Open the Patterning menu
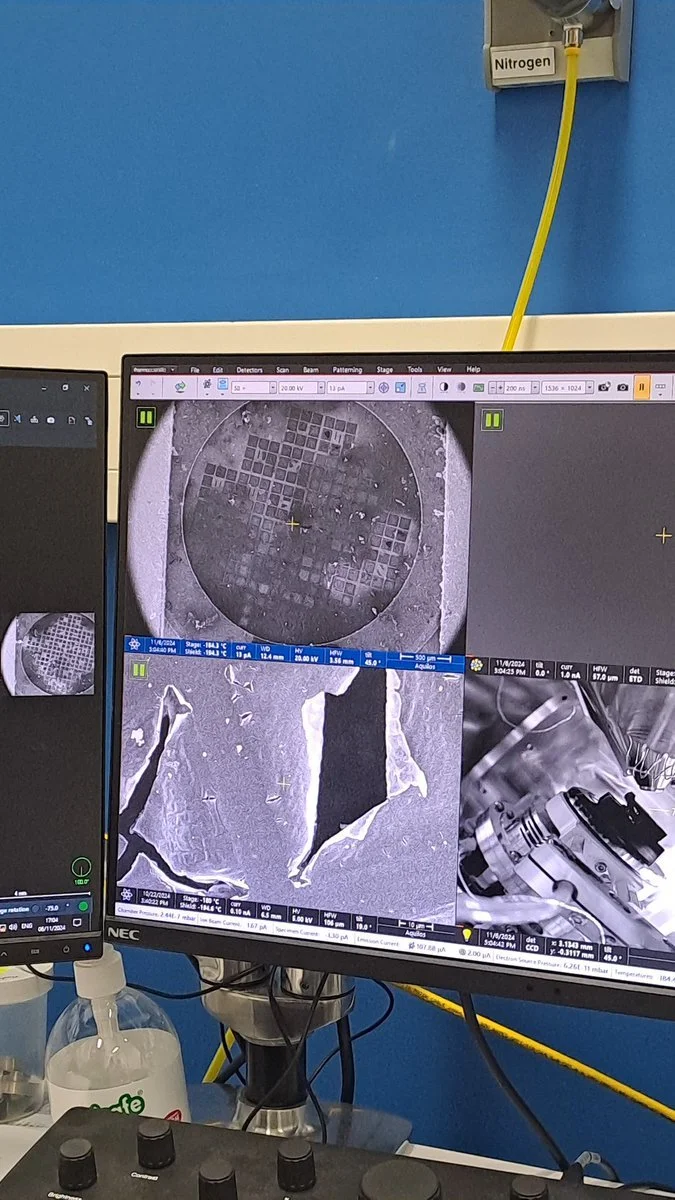The height and width of the screenshot is (1200, 675). (x=347, y=369)
